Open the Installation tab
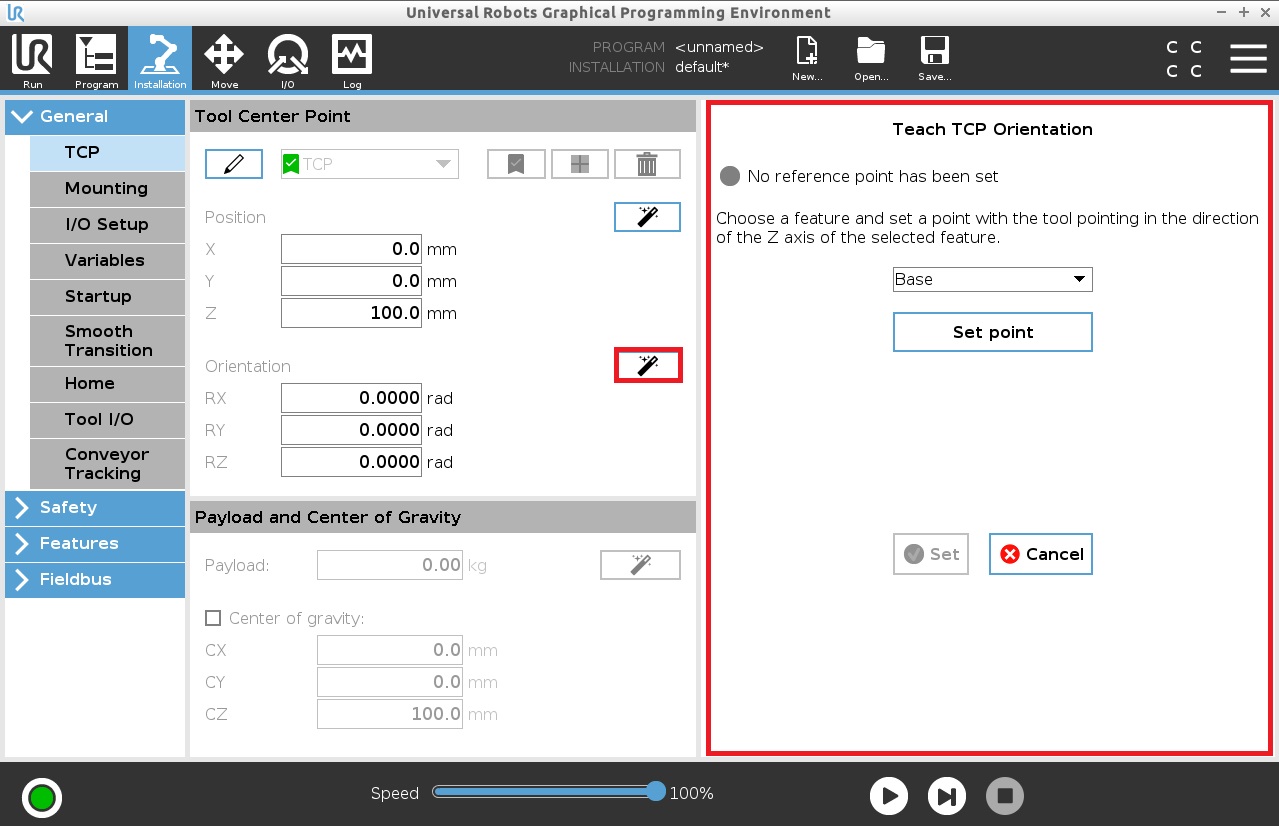 pos(160,59)
